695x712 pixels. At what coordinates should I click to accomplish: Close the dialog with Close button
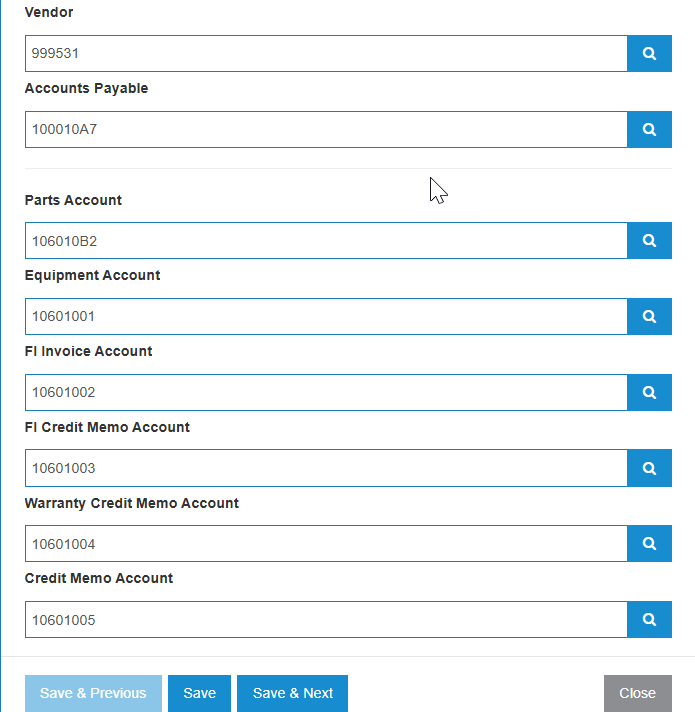tap(637, 693)
